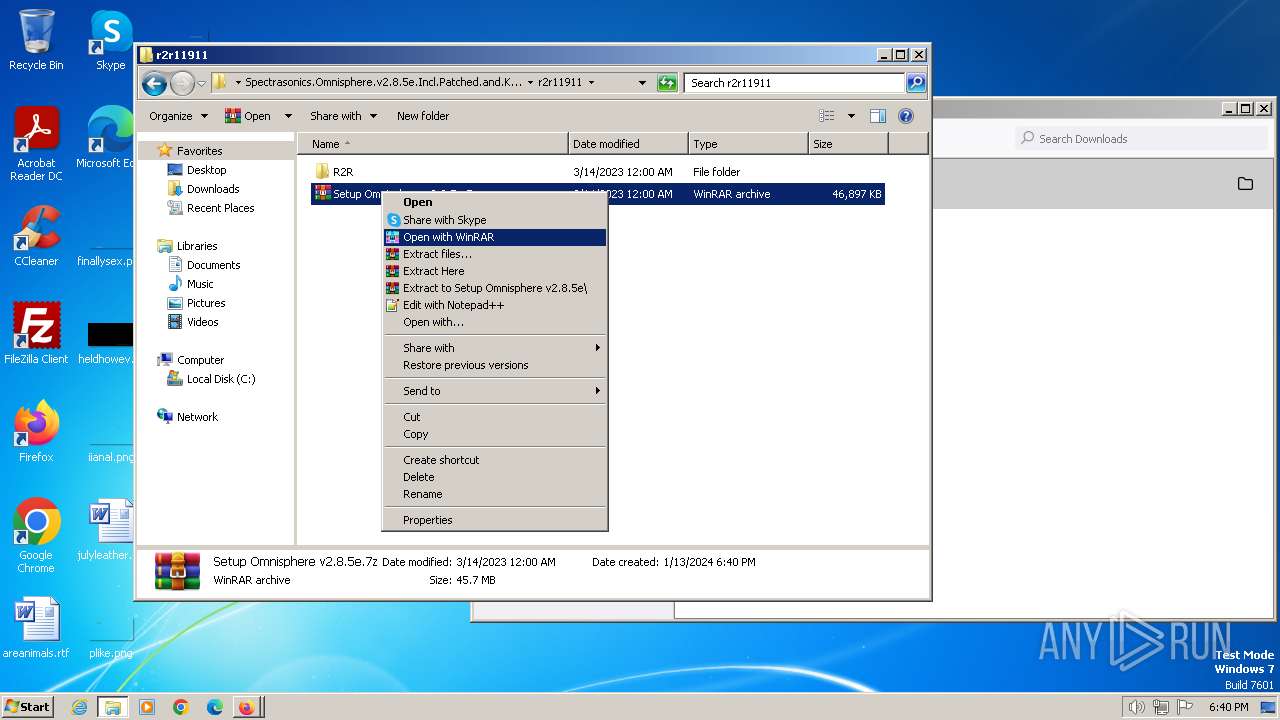Open new-folder icon in Downloads window
The width and height of the screenshot is (1280, 720).
1245,184
